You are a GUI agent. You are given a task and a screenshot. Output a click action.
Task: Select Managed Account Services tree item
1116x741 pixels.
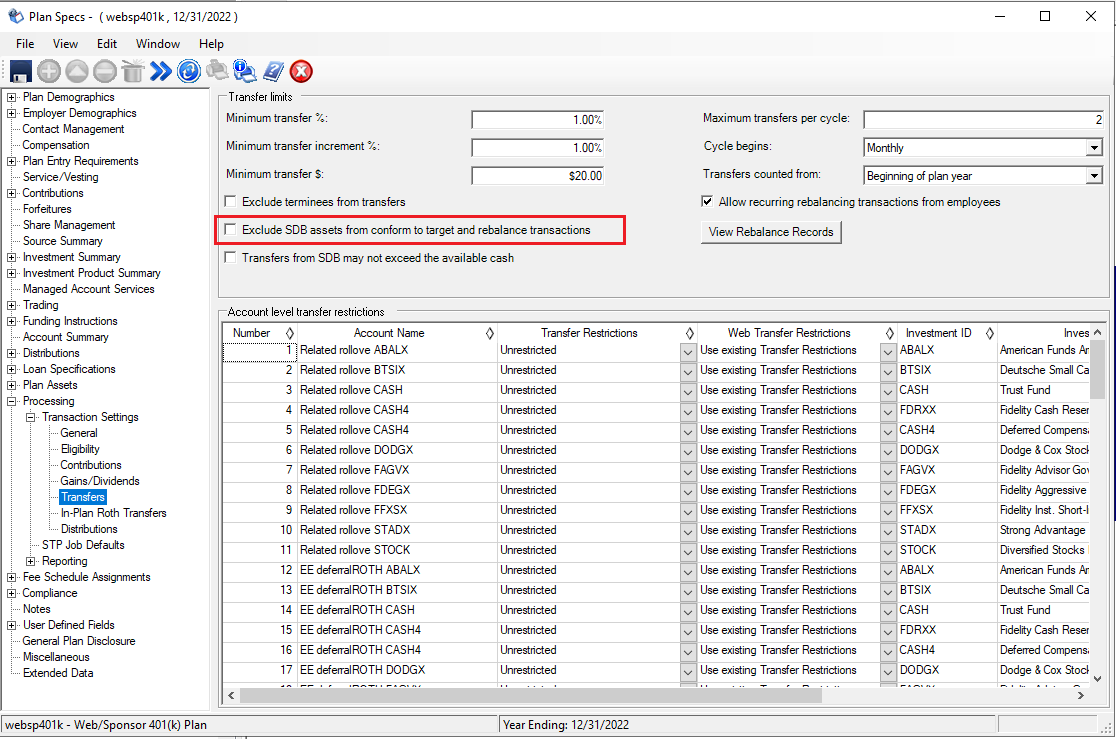tap(88, 289)
